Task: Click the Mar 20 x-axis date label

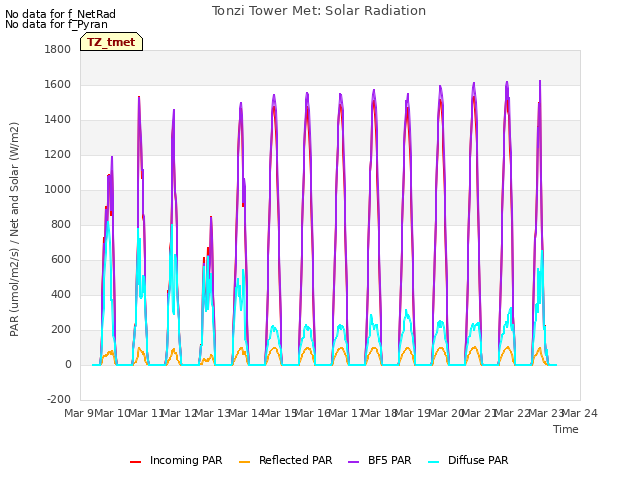Action: point(446,413)
